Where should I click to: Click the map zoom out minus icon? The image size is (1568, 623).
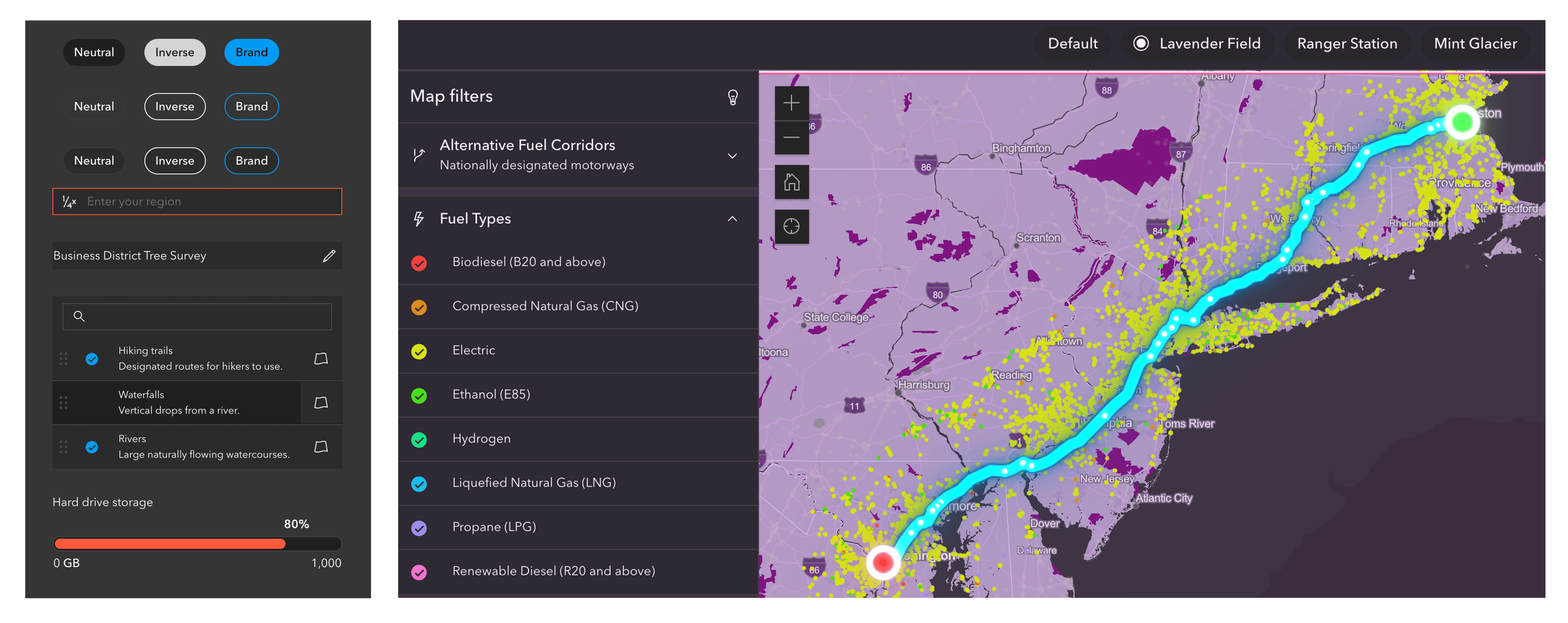pos(791,137)
